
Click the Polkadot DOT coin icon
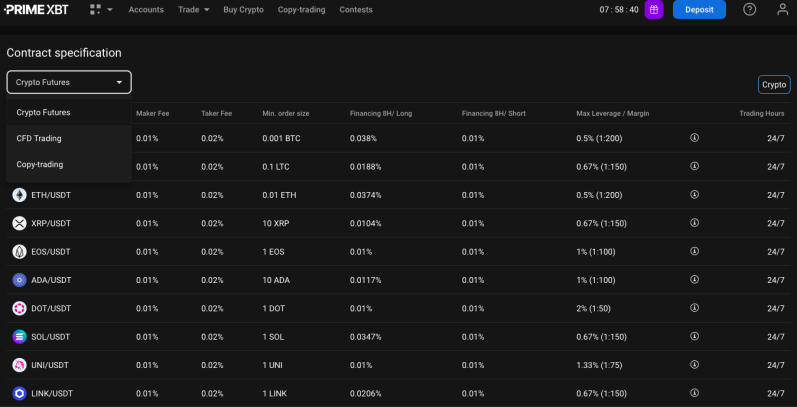pyautogui.click(x=19, y=308)
